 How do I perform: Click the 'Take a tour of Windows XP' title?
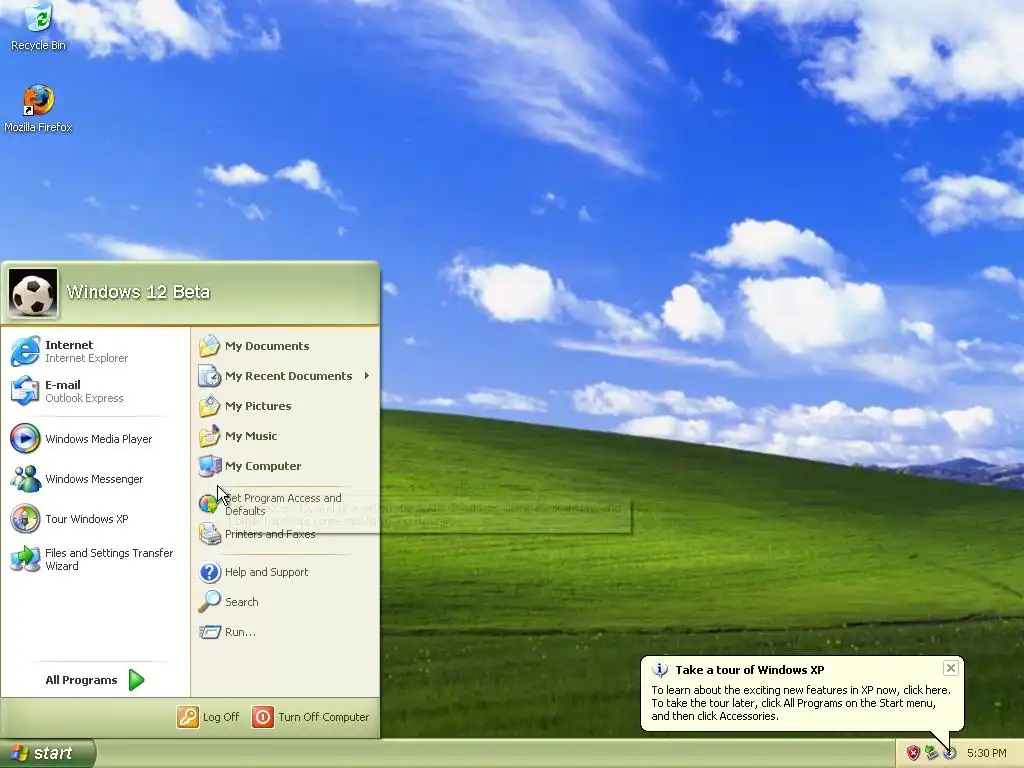750,669
